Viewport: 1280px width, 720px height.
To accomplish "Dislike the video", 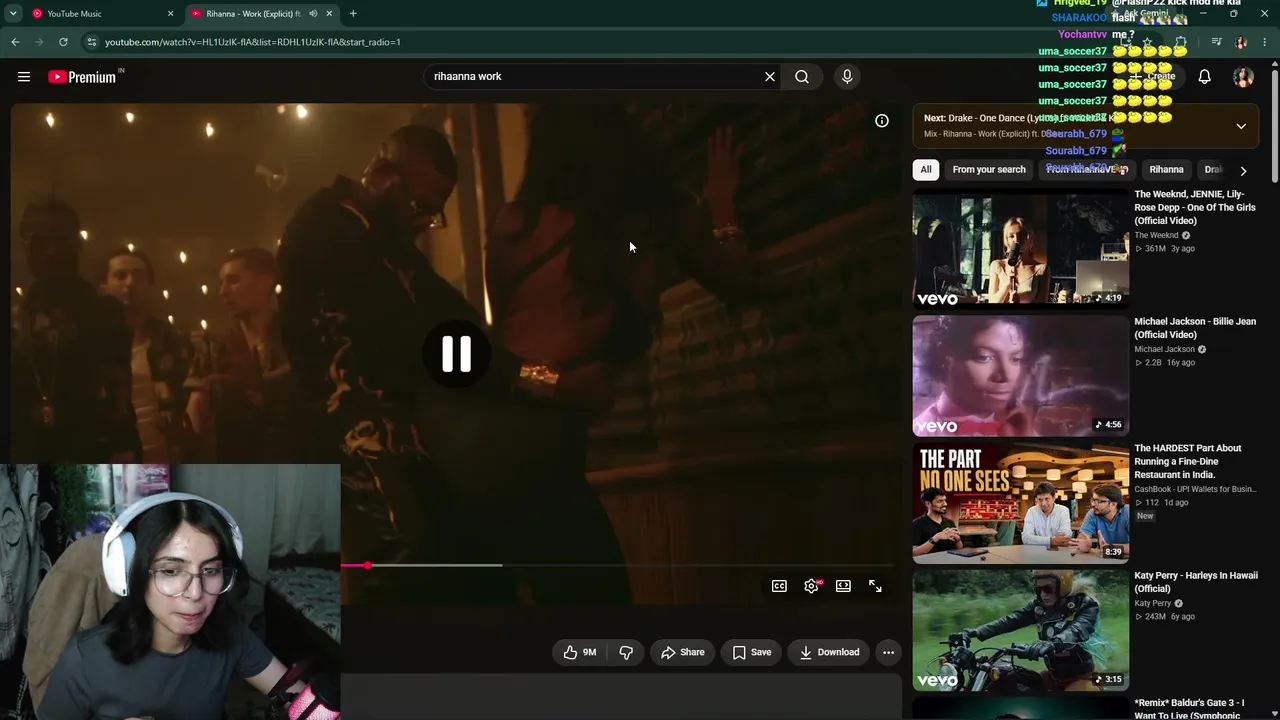I will pos(626,653).
